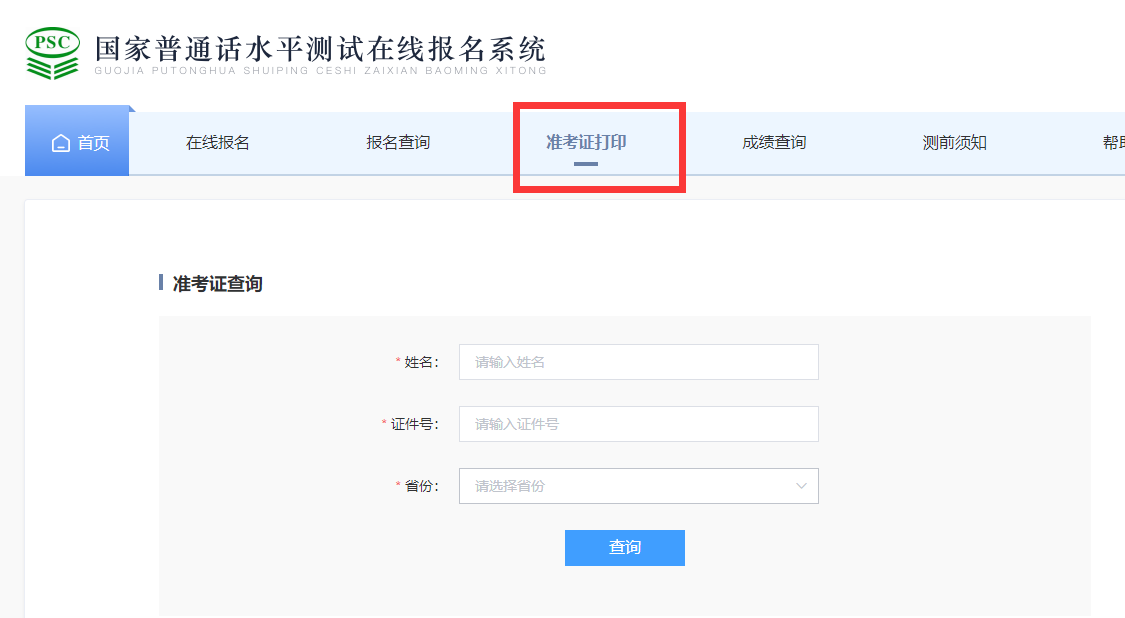The height and width of the screenshot is (618, 1125).
Task: Select the 准考证打印 tab
Action: pos(586,142)
